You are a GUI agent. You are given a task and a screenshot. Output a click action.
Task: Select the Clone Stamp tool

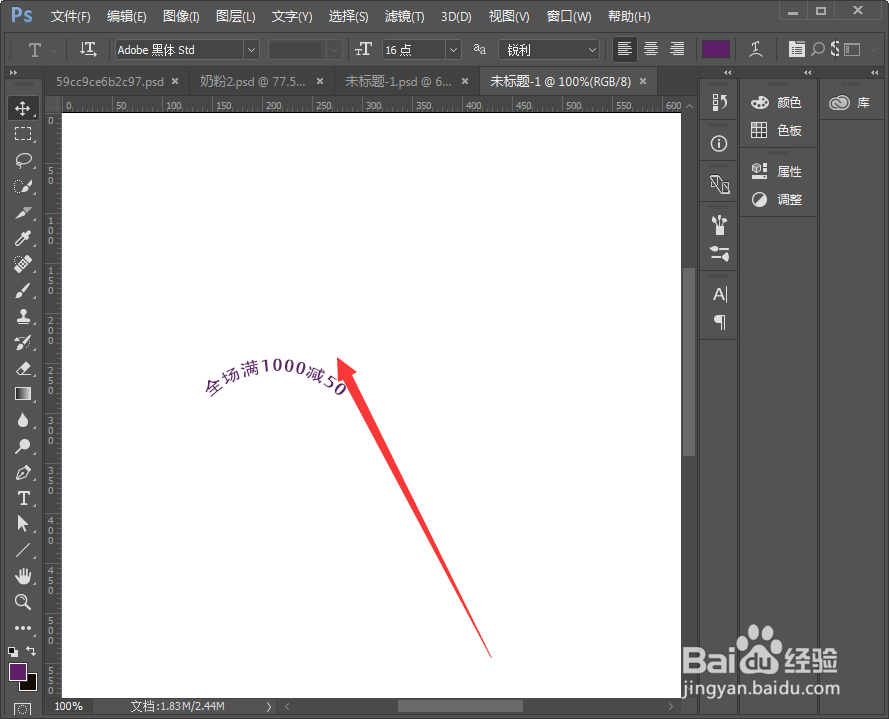click(x=23, y=316)
